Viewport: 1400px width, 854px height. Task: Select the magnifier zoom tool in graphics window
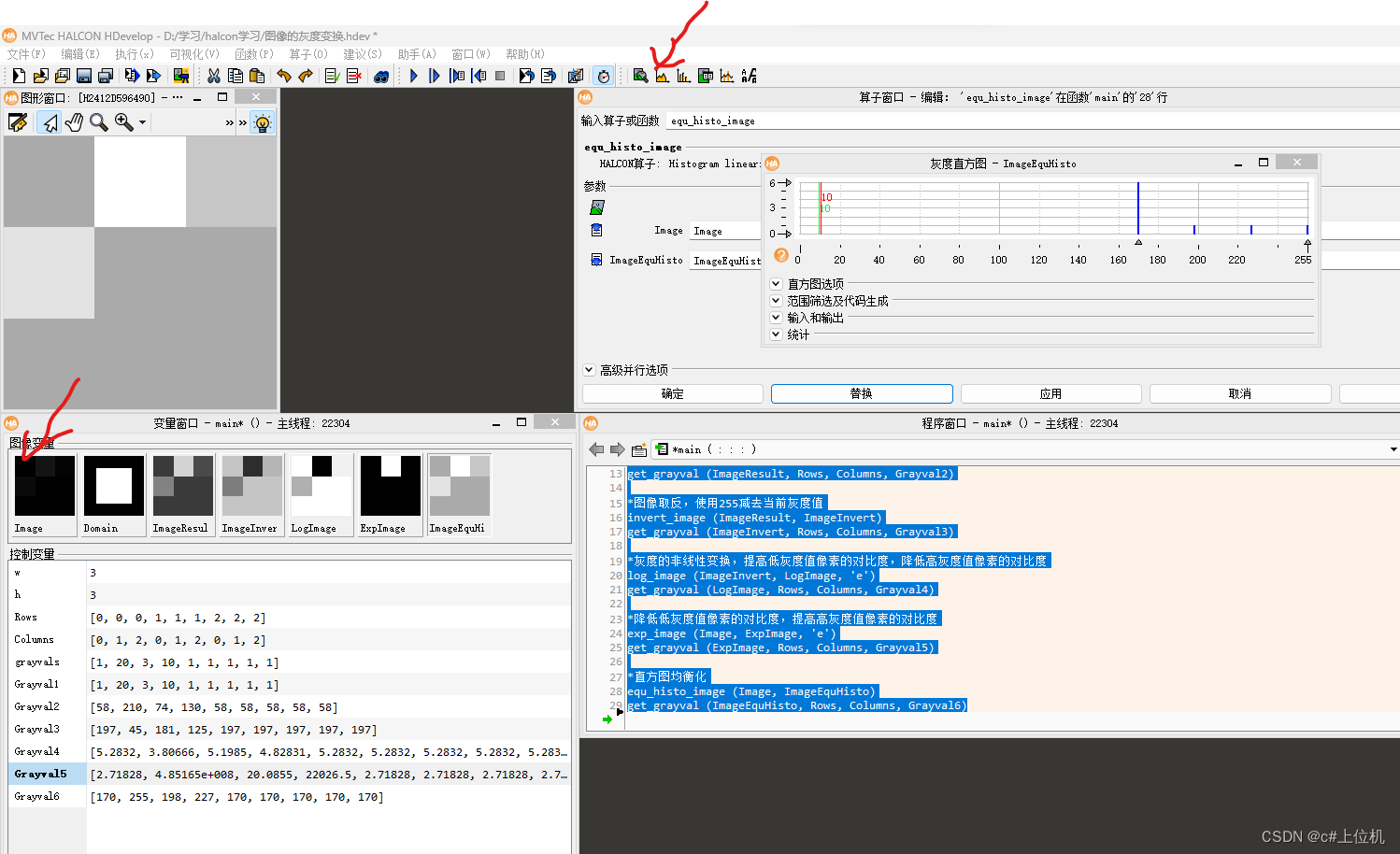[98, 122]
